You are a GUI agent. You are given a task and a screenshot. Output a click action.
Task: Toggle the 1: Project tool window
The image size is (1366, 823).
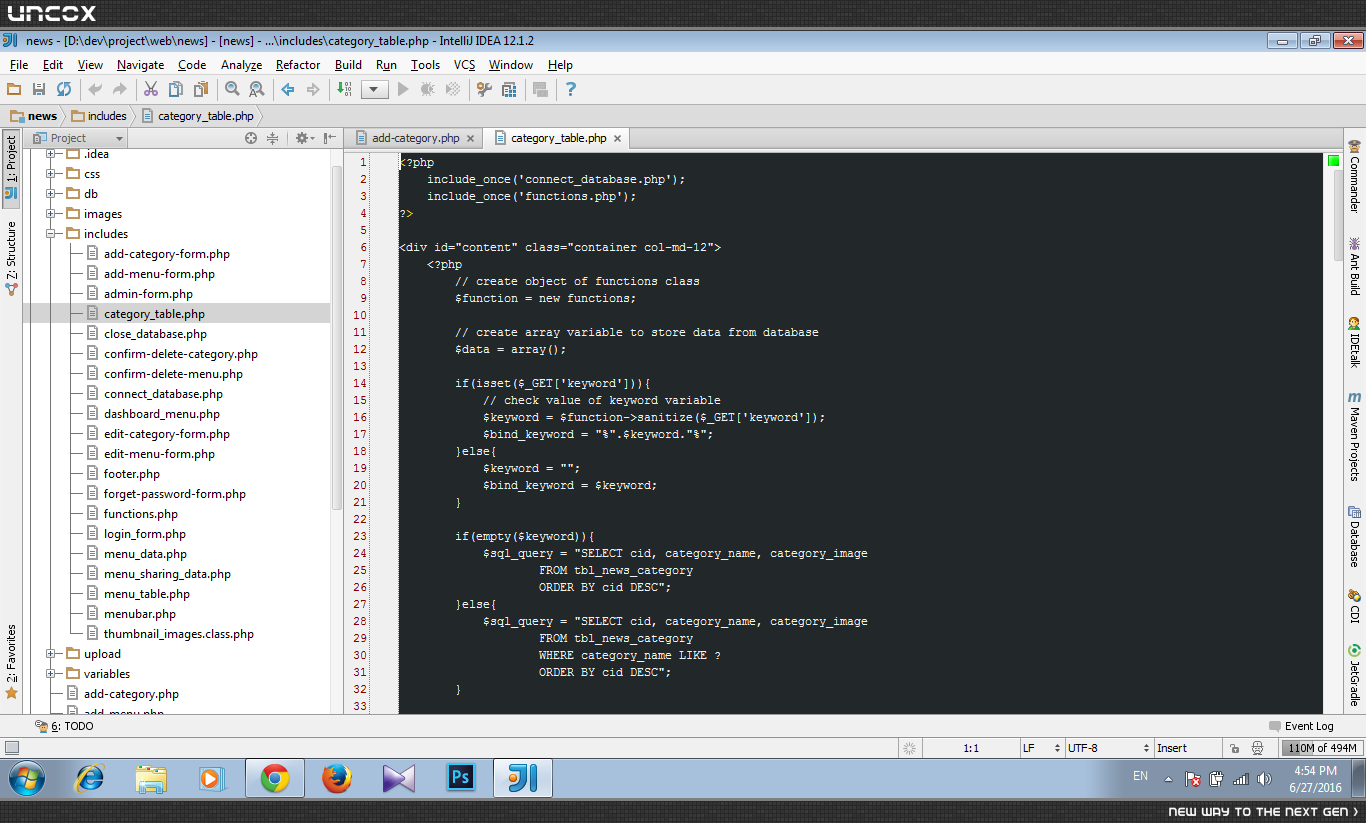tap(11, 167)
